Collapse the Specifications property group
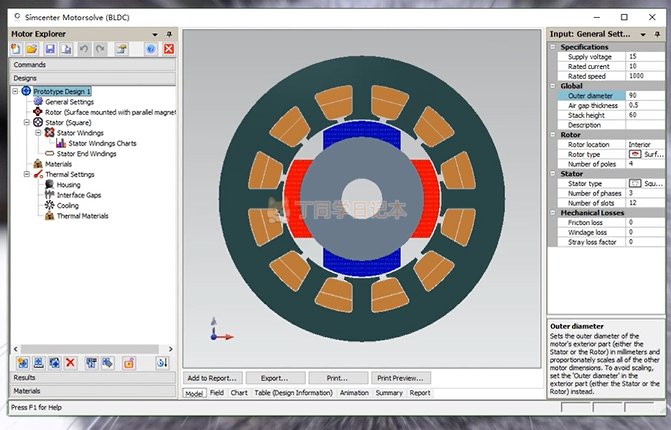671x430 pixels. pyautogui.click(x=554, y=47)
